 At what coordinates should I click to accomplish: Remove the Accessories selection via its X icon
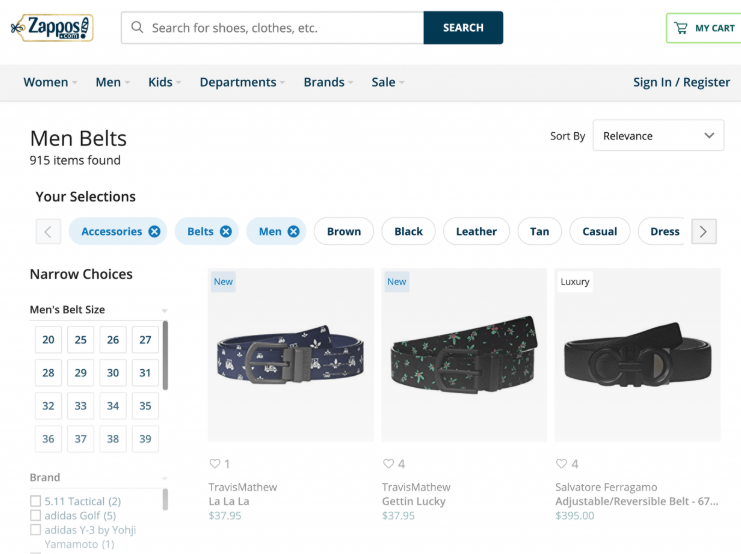(x=155, y=231)
